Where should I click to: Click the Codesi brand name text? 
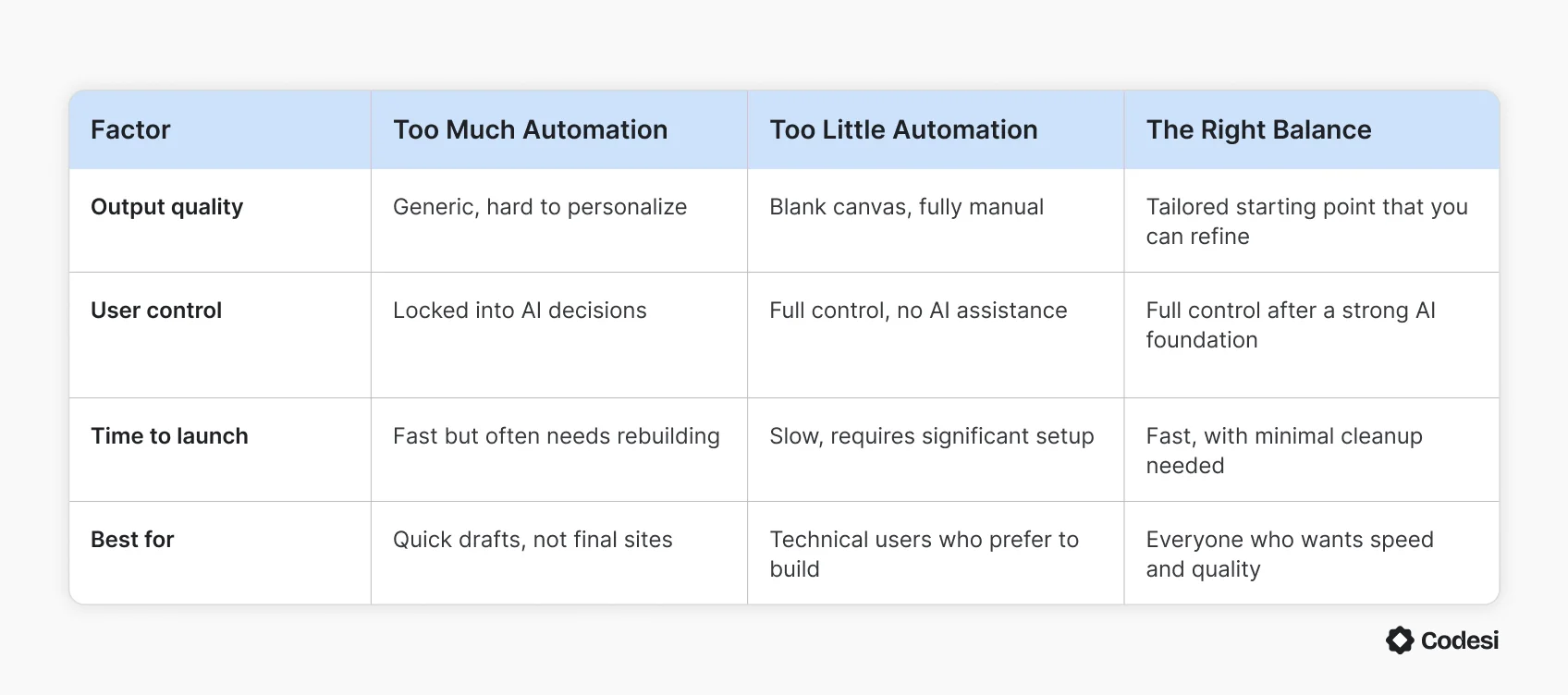[1460, 640]
